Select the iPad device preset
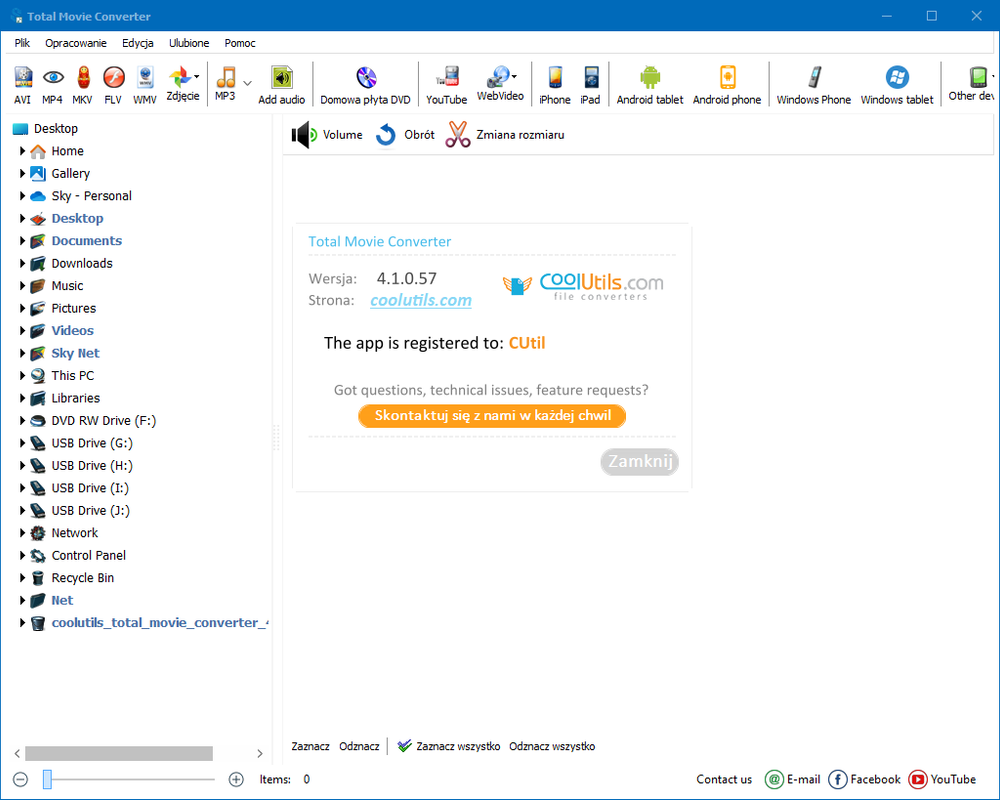 click(x=591, y=85)
